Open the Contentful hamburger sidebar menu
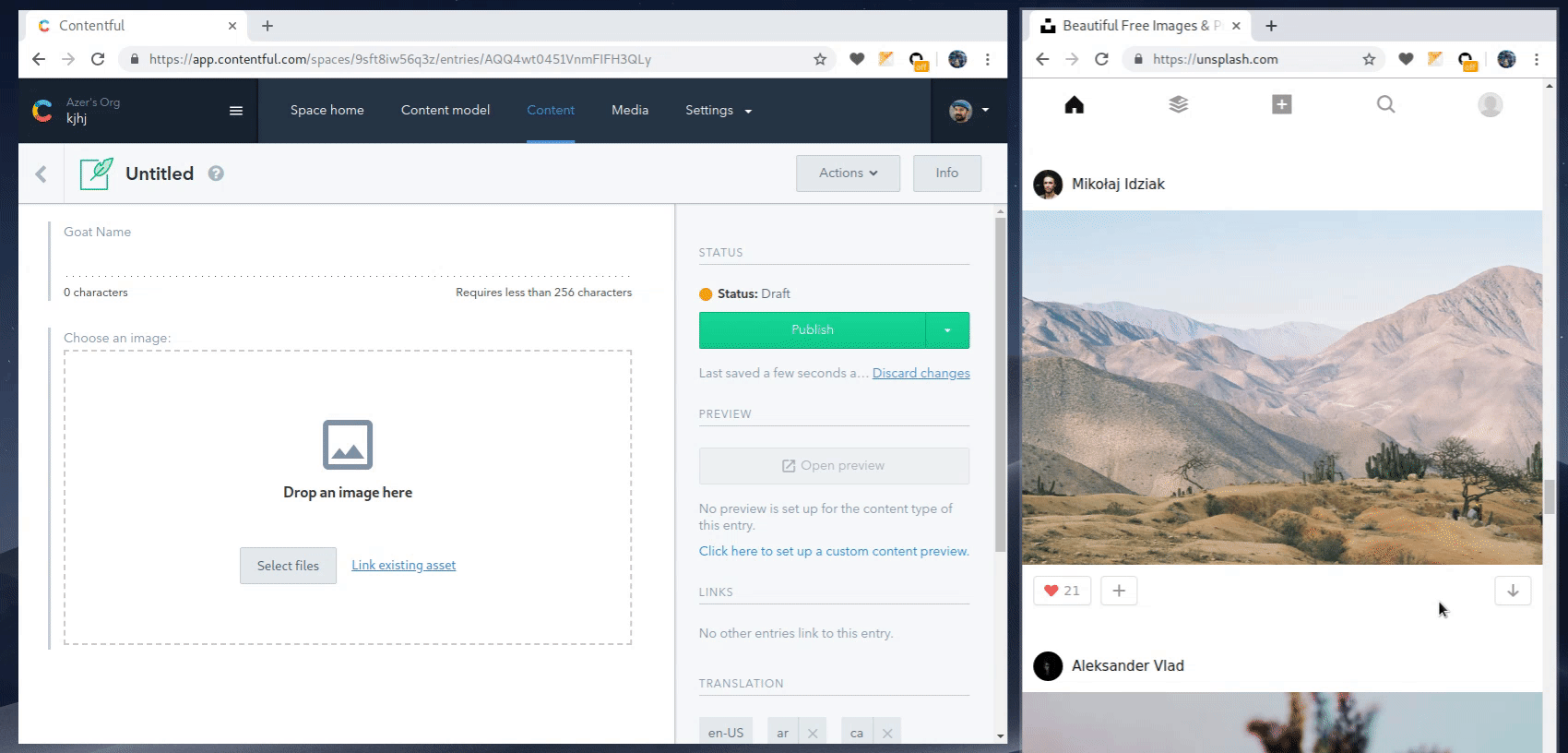This screenshot has height=753, width=1568. coord(236,111)
